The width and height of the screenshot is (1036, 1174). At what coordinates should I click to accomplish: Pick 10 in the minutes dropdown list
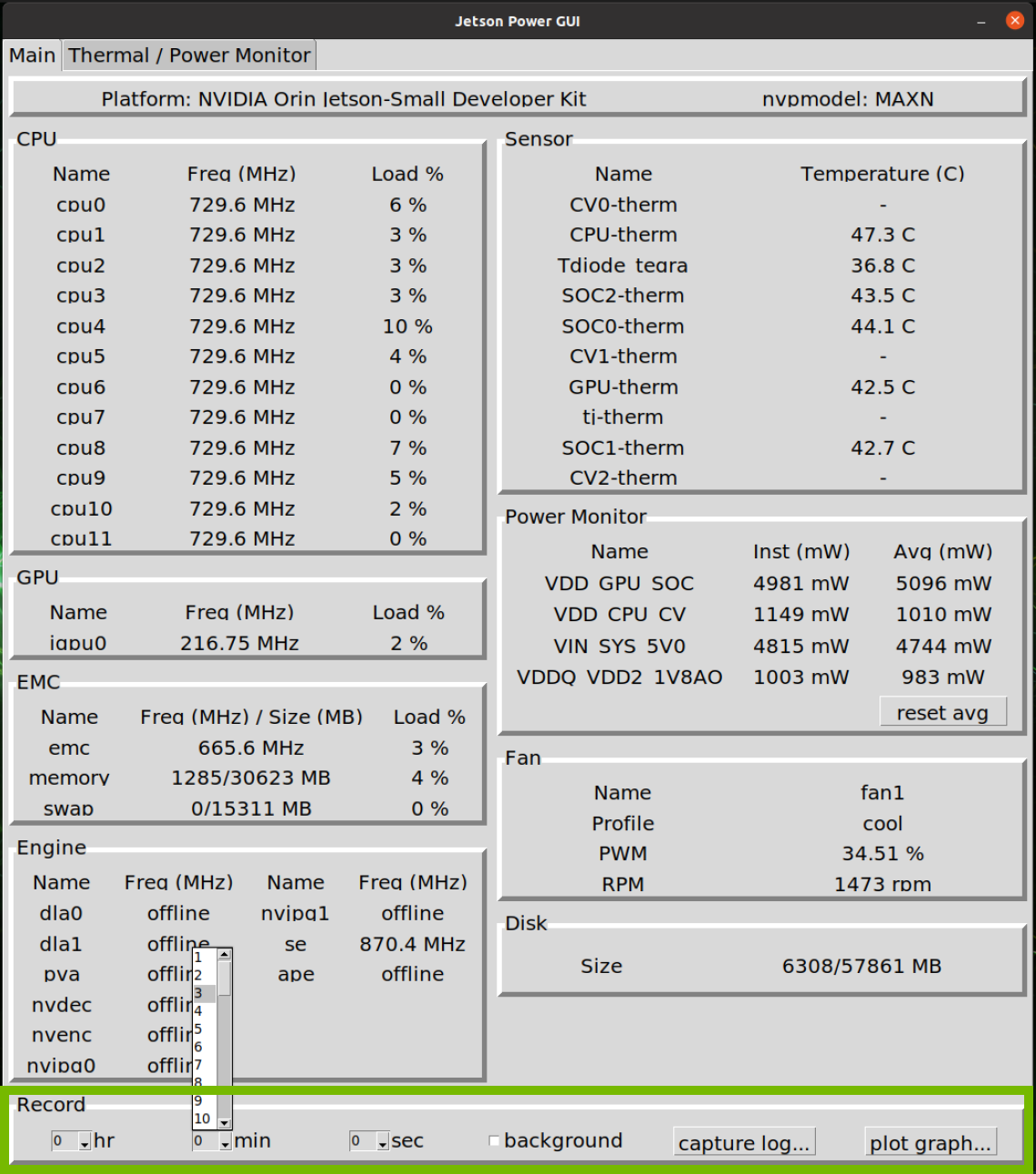click(x=202, y=1119)
